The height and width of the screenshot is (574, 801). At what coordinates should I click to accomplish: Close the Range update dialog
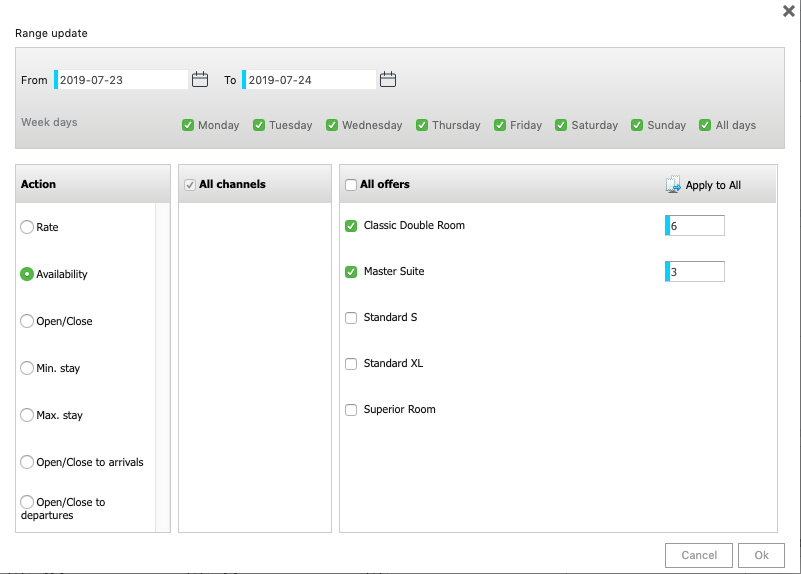point(789,11)
